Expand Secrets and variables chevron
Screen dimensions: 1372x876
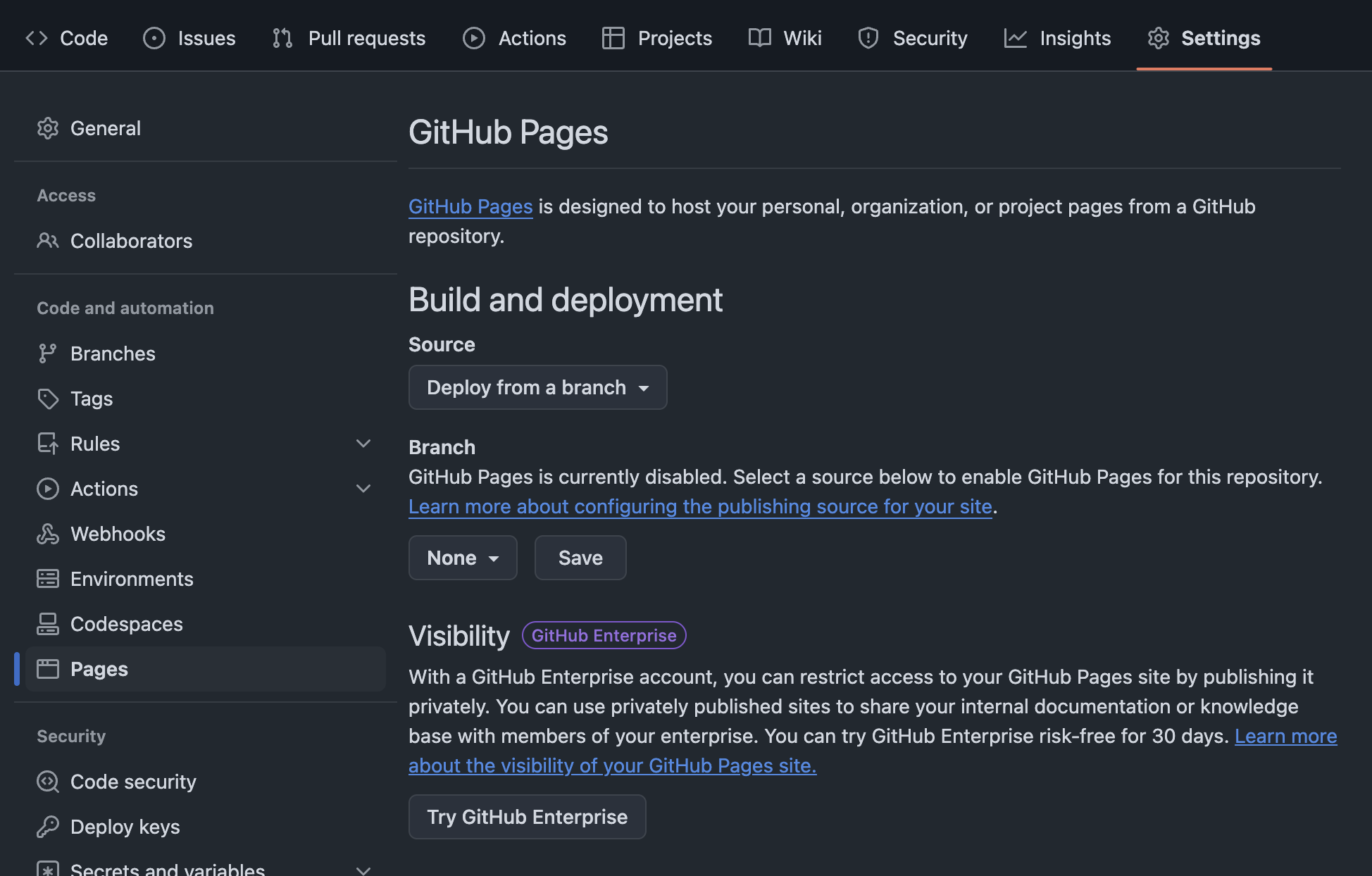point(363,870)
